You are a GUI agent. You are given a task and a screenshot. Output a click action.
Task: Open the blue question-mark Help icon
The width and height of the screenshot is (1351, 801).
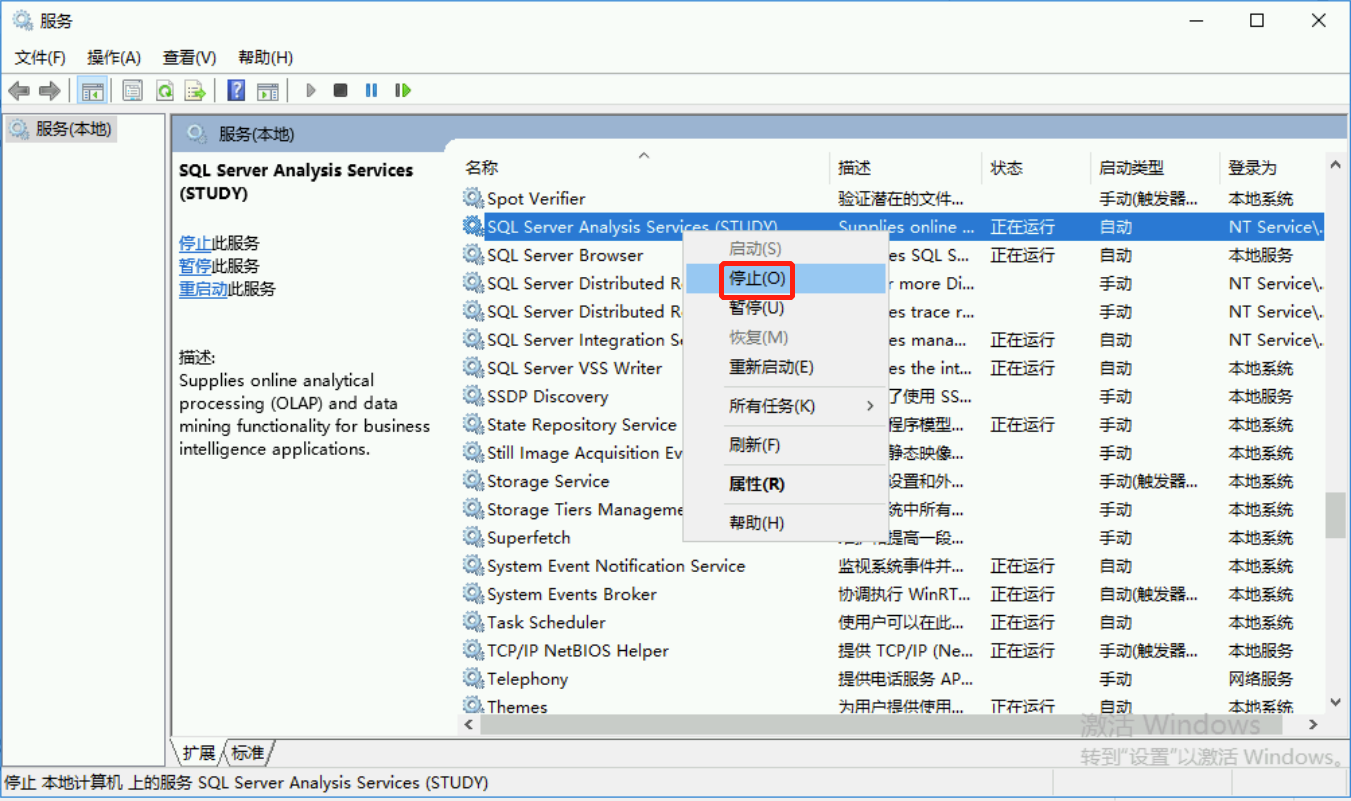pos(236,91)
